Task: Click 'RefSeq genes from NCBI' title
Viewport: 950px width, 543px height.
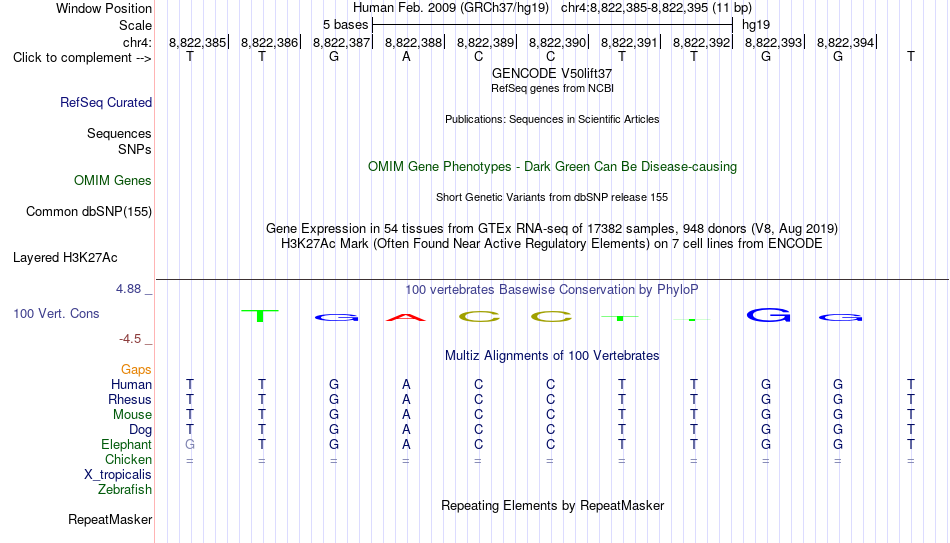Action: tap(552, 88)
